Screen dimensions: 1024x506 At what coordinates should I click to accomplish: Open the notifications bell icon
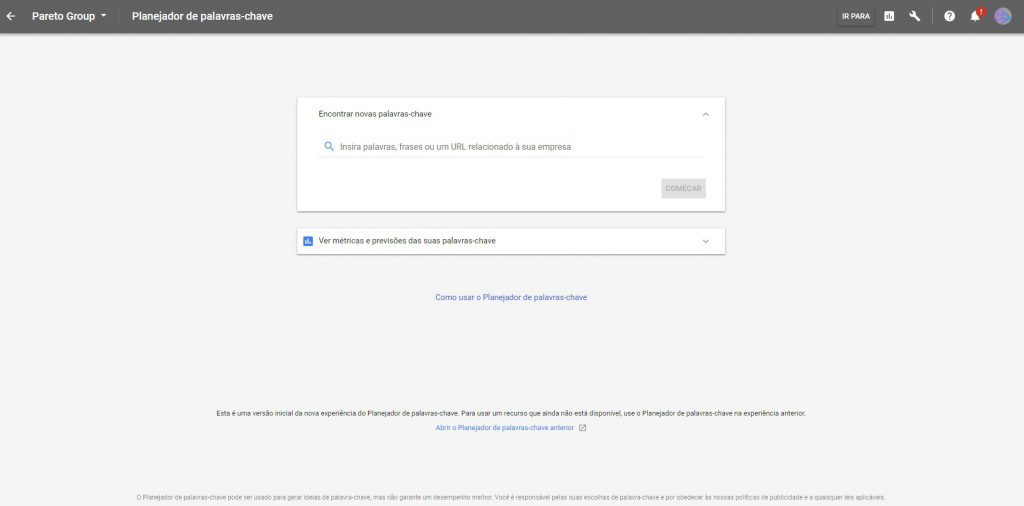pyautogui.click(x=976, y=16)
